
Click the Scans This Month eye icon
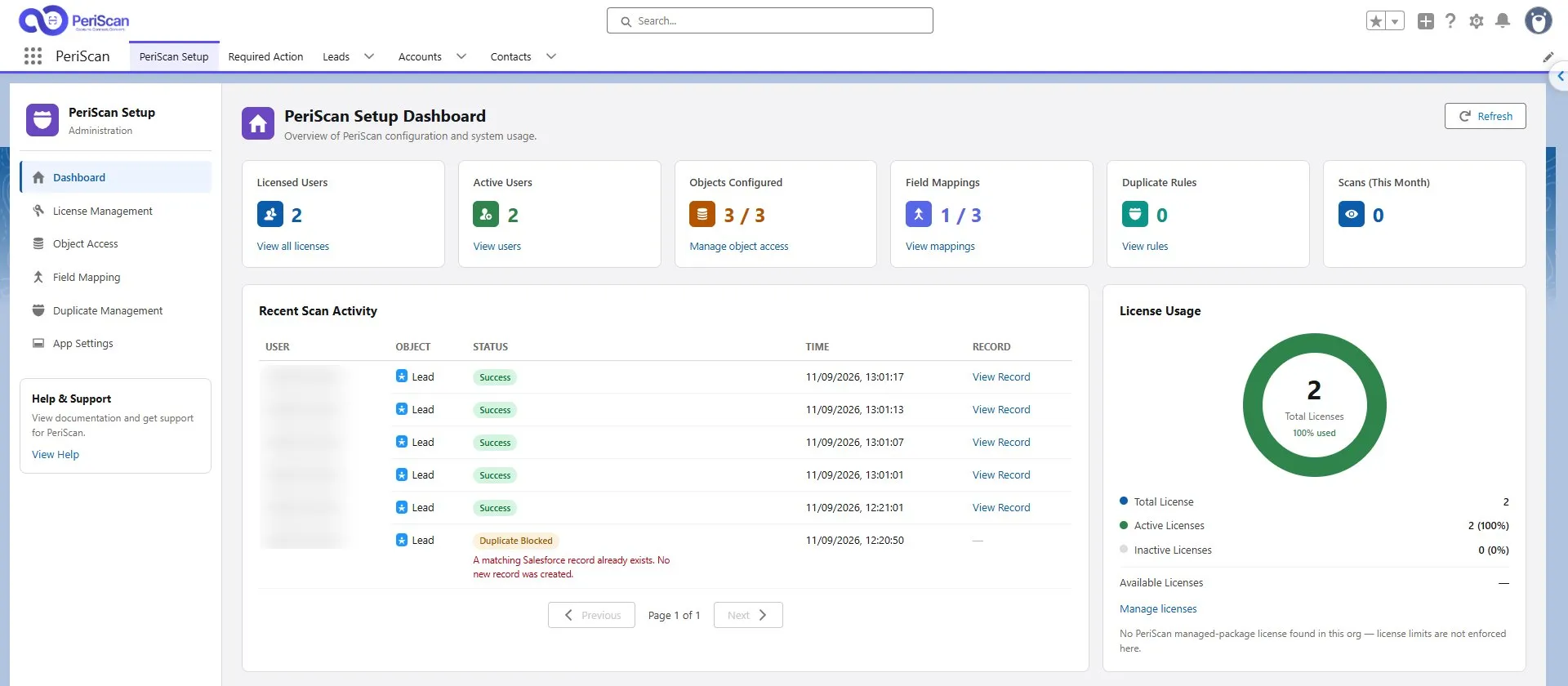[x=1352, y=215]
